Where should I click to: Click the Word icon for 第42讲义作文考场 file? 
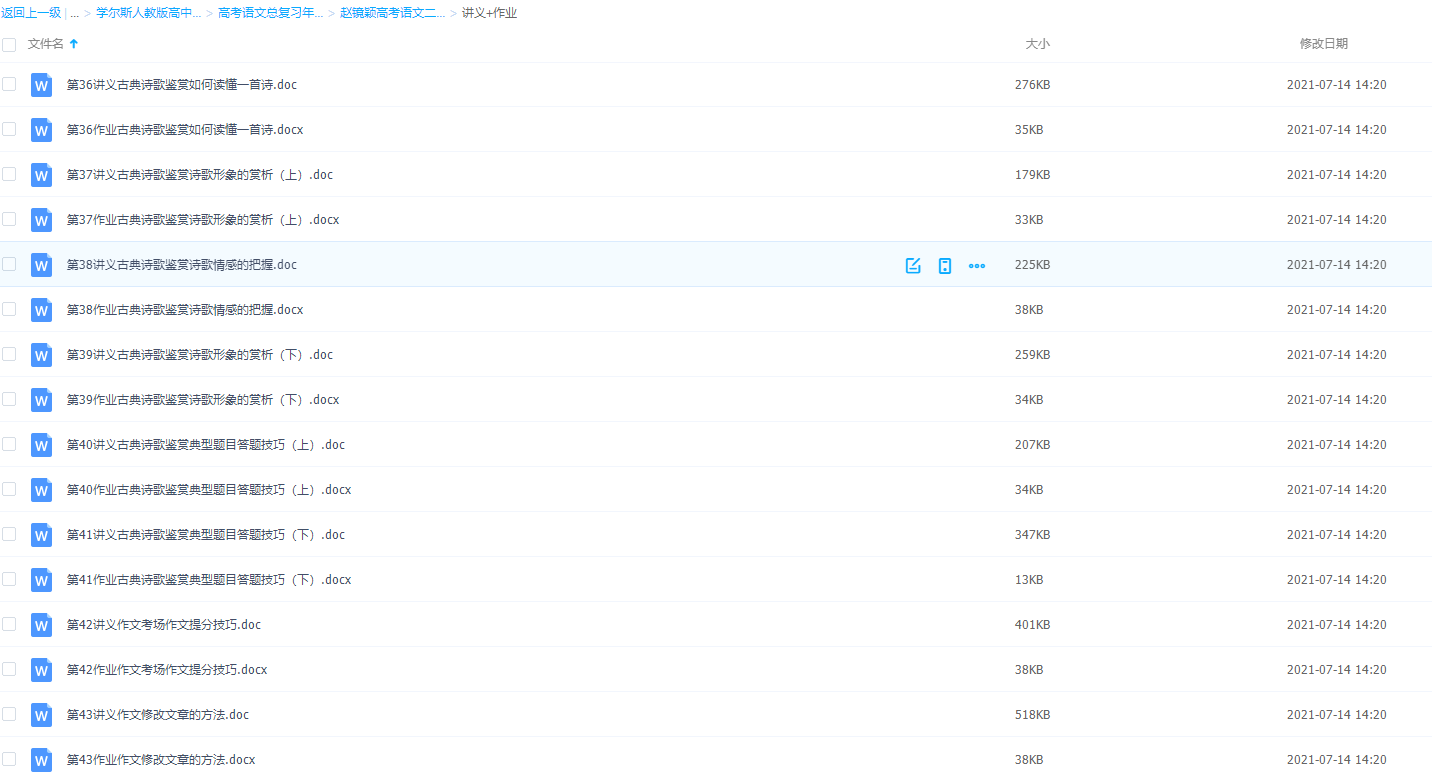41,625
